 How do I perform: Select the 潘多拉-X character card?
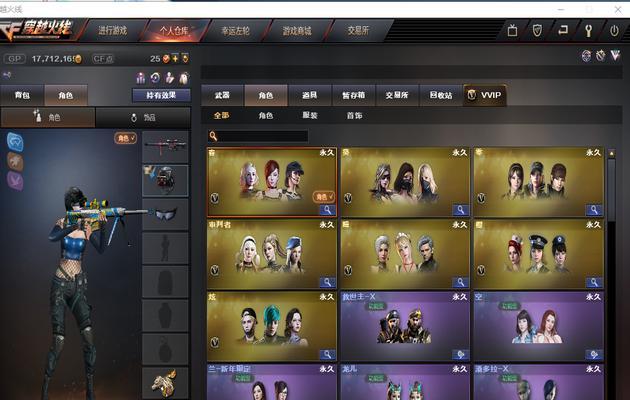[538, 382]
